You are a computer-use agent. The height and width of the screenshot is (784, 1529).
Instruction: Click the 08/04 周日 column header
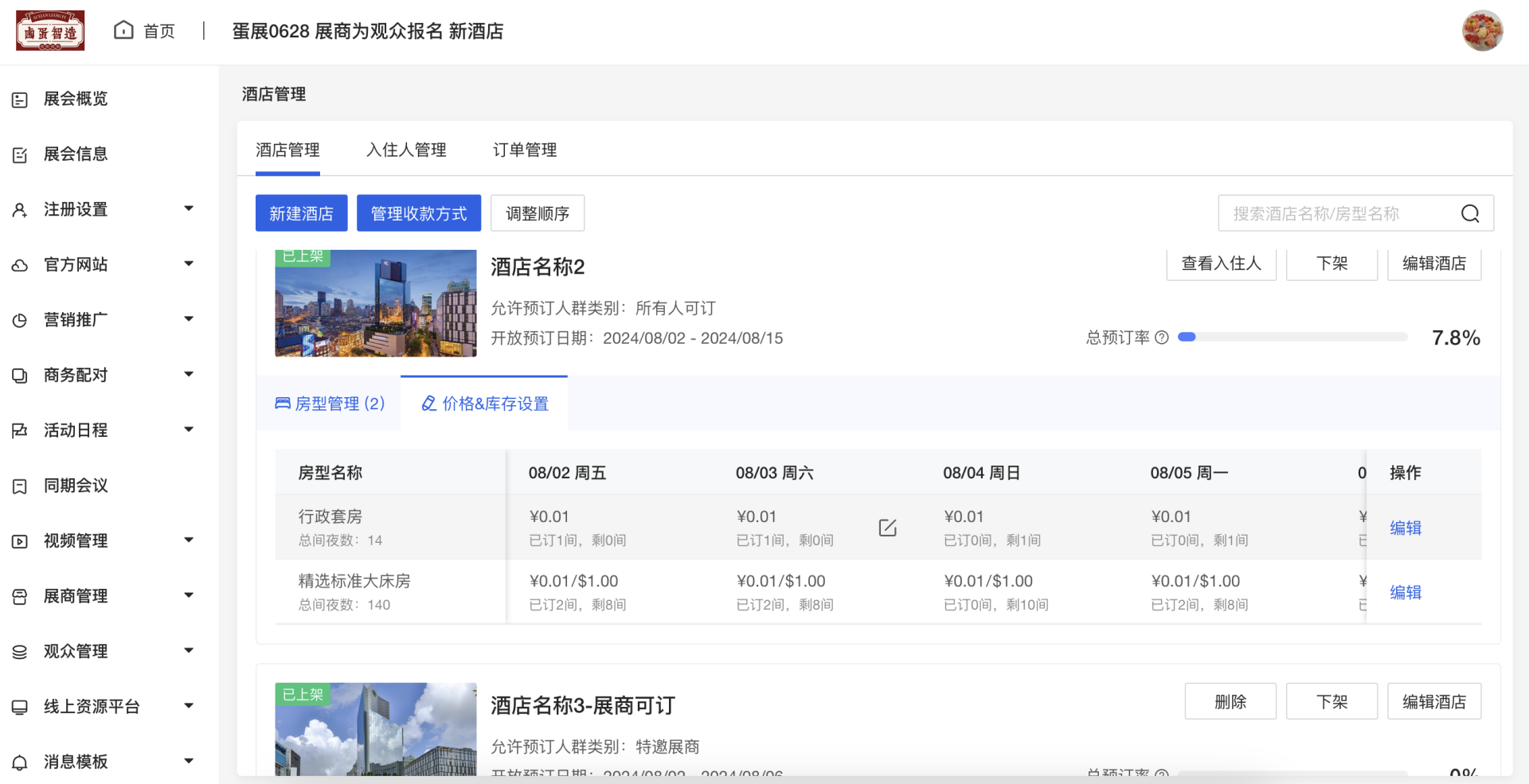pyautogui.click(x=982, y=473)
